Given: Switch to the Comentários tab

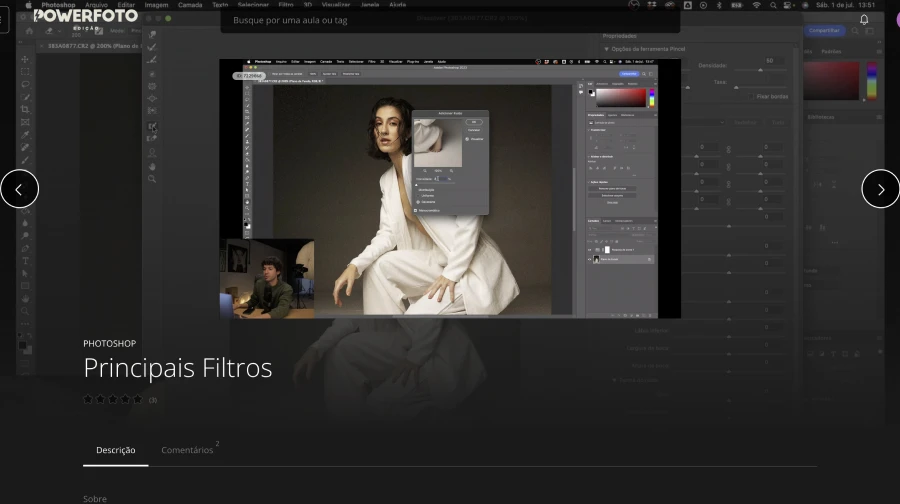Looking at the screenshot, I should [187, 450].
